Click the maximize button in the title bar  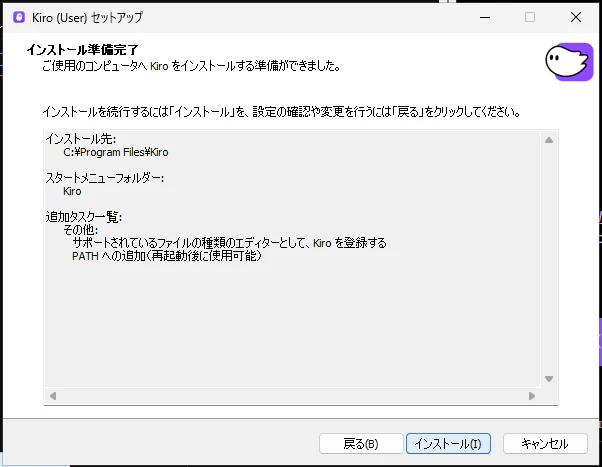[x=530, y=17]
